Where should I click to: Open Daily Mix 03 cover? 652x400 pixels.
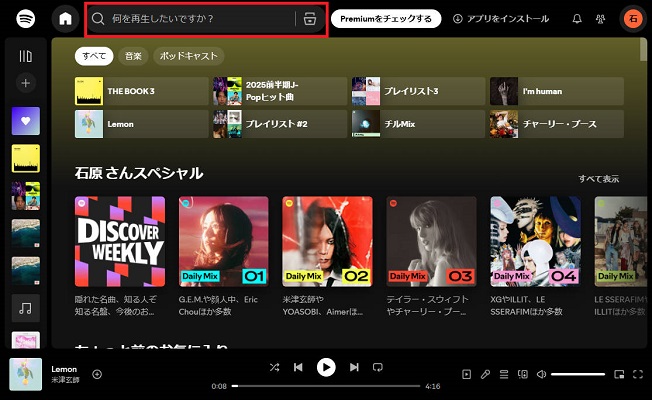tap(432, 242)
